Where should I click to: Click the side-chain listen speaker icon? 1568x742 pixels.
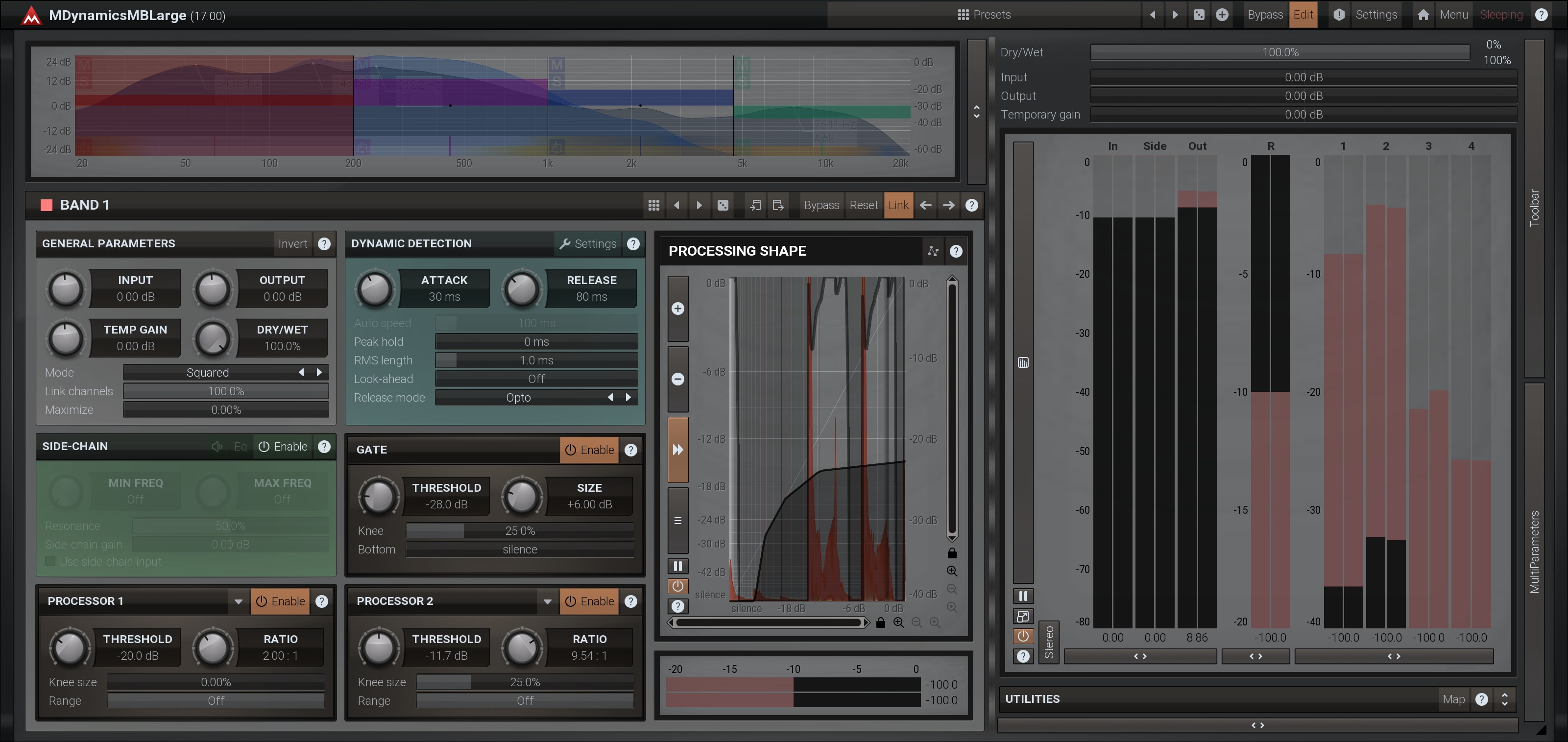coord(217,447)
